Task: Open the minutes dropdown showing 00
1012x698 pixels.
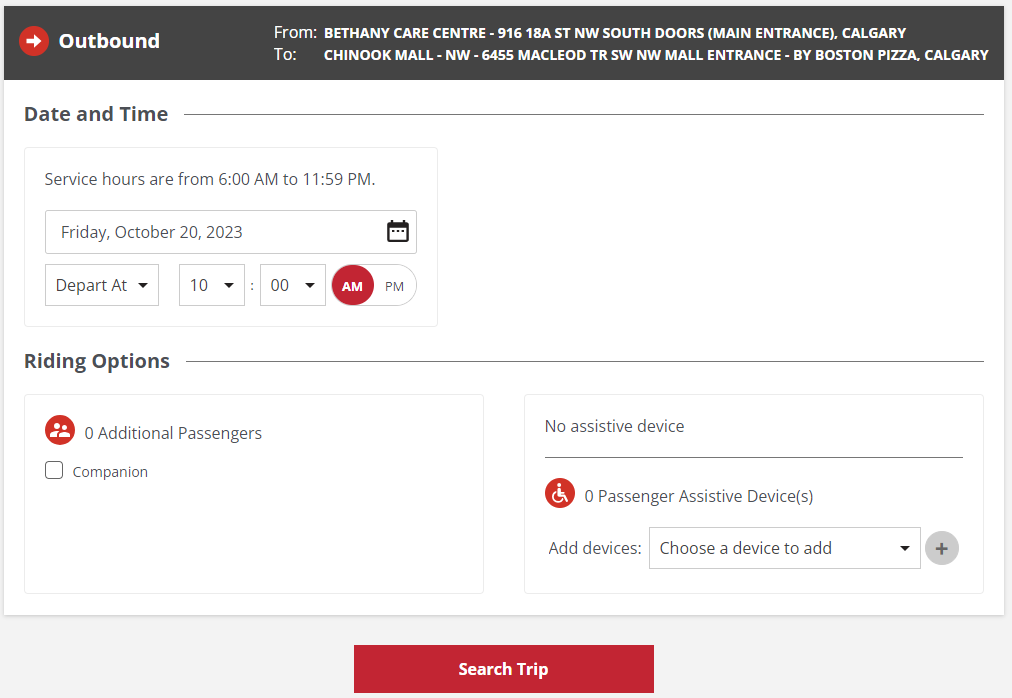Action: pos(293,286)
